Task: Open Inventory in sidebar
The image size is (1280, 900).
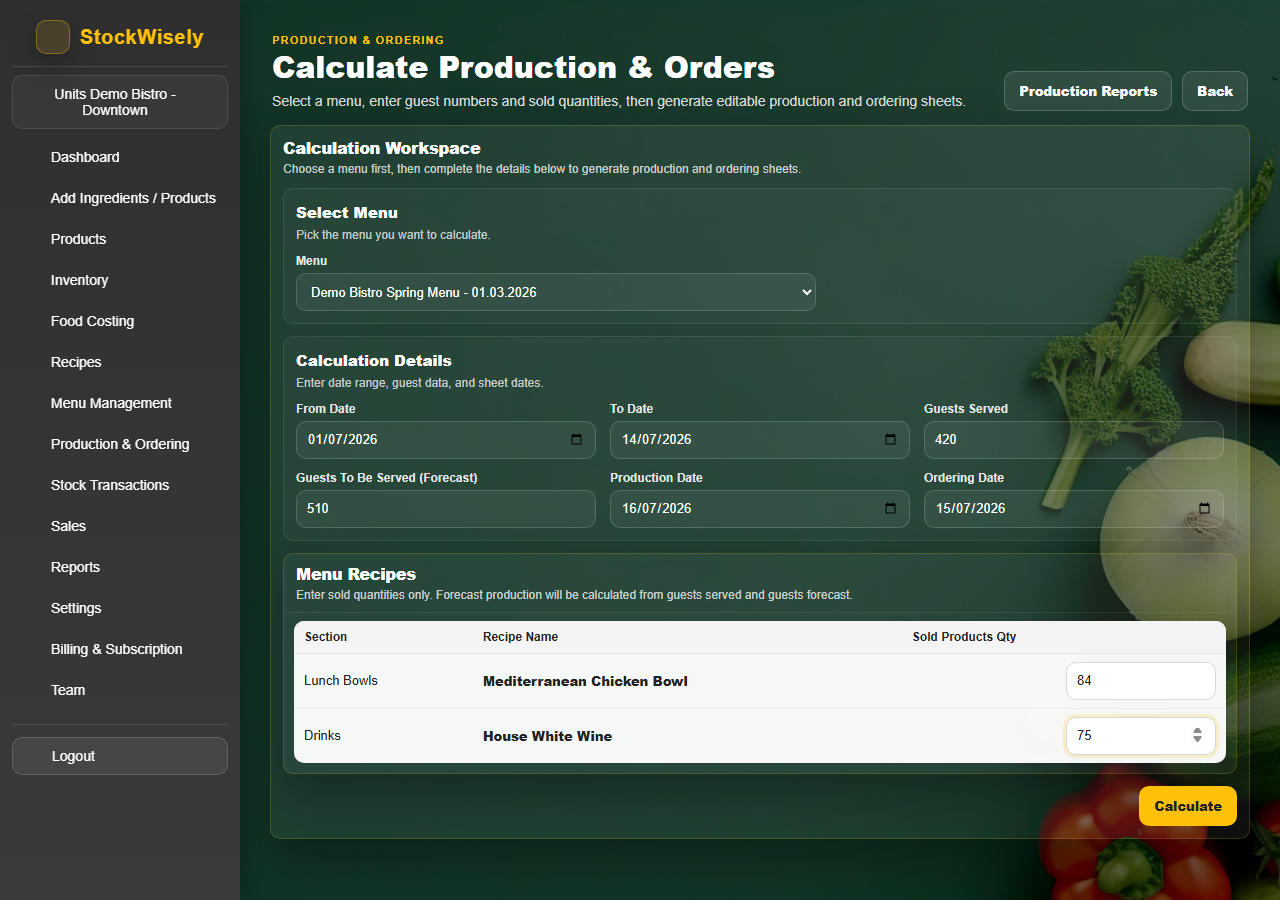Action: [79, 280]
